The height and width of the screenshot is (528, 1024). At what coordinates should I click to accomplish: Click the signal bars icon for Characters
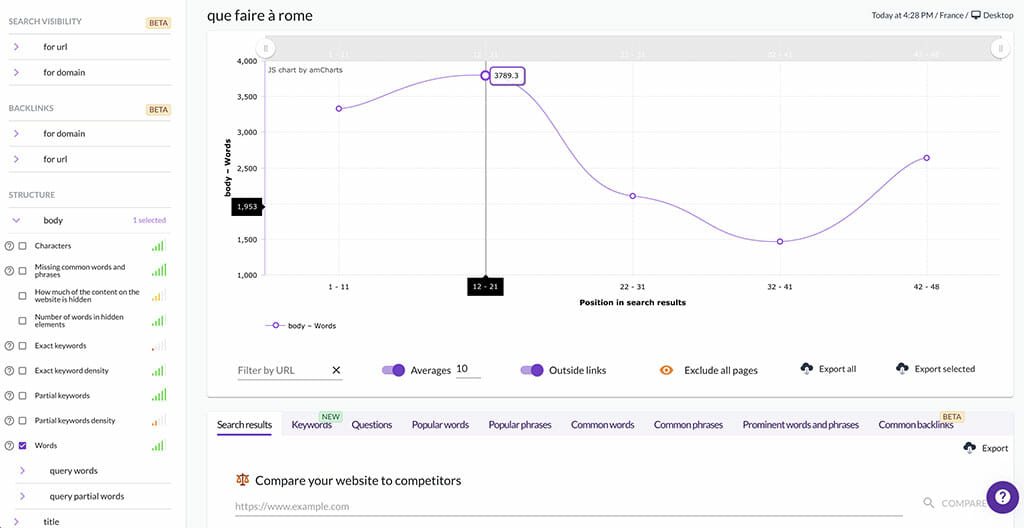pos(159,246)
